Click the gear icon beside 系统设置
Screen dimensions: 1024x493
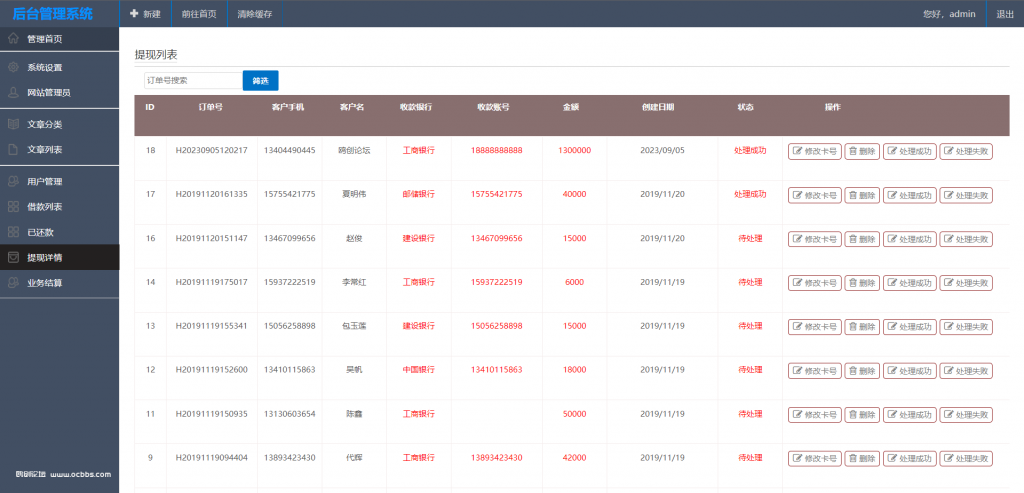coord(13,67)
